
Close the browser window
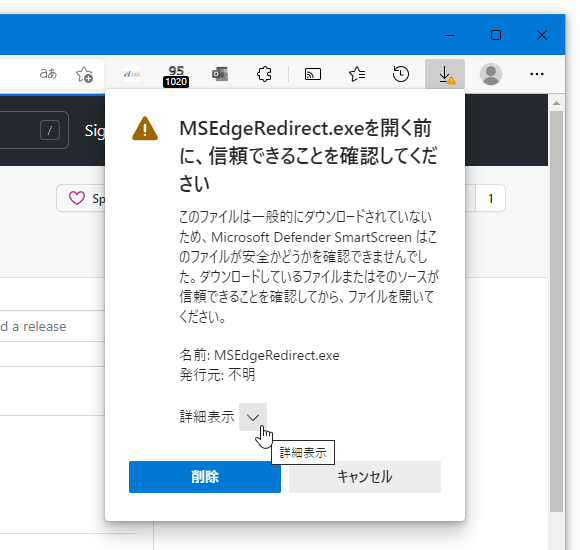(x=542, y=35)
